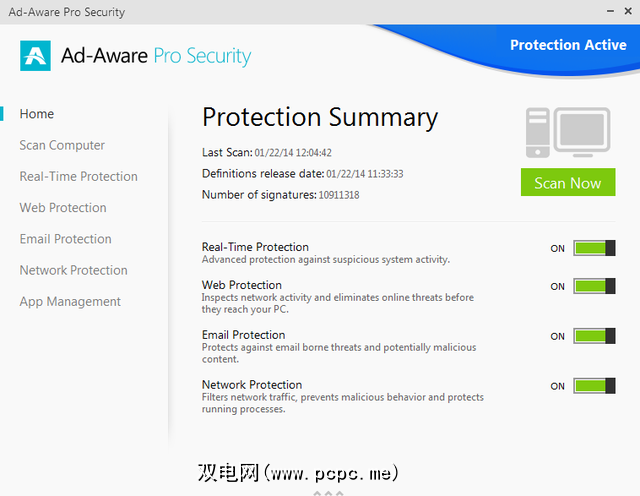
Task: Open Web Protection from sidebar
Action: (62, 207)
